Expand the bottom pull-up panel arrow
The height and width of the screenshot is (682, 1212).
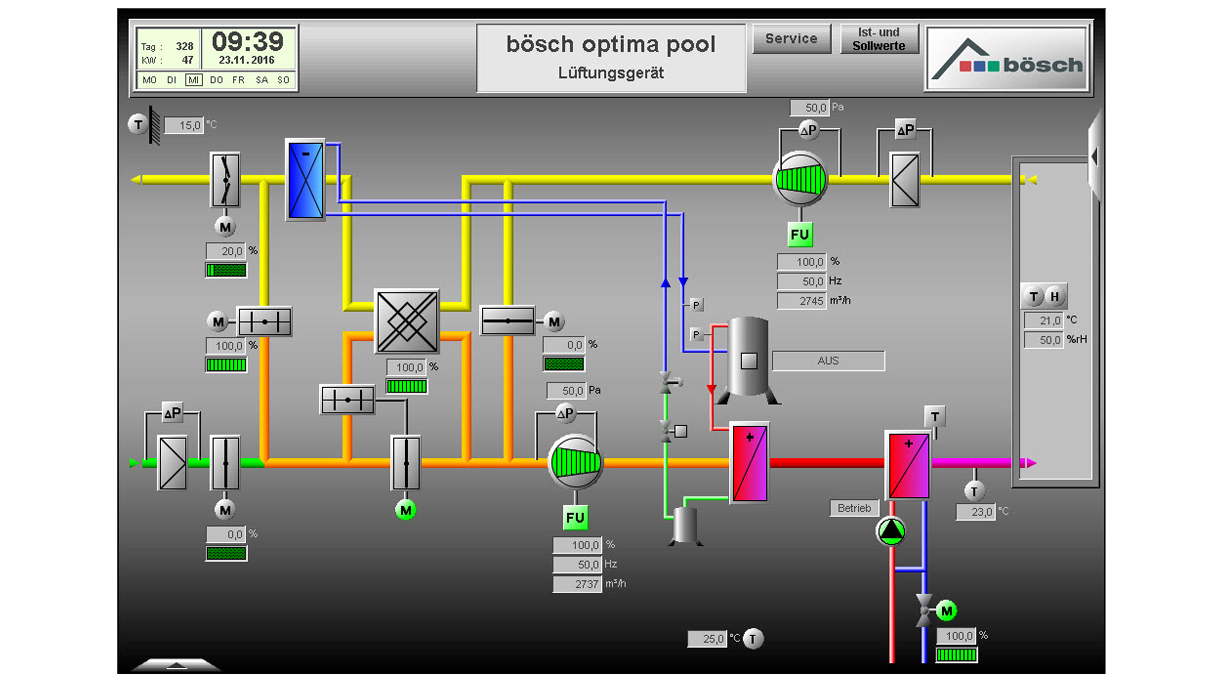point(176,665)
